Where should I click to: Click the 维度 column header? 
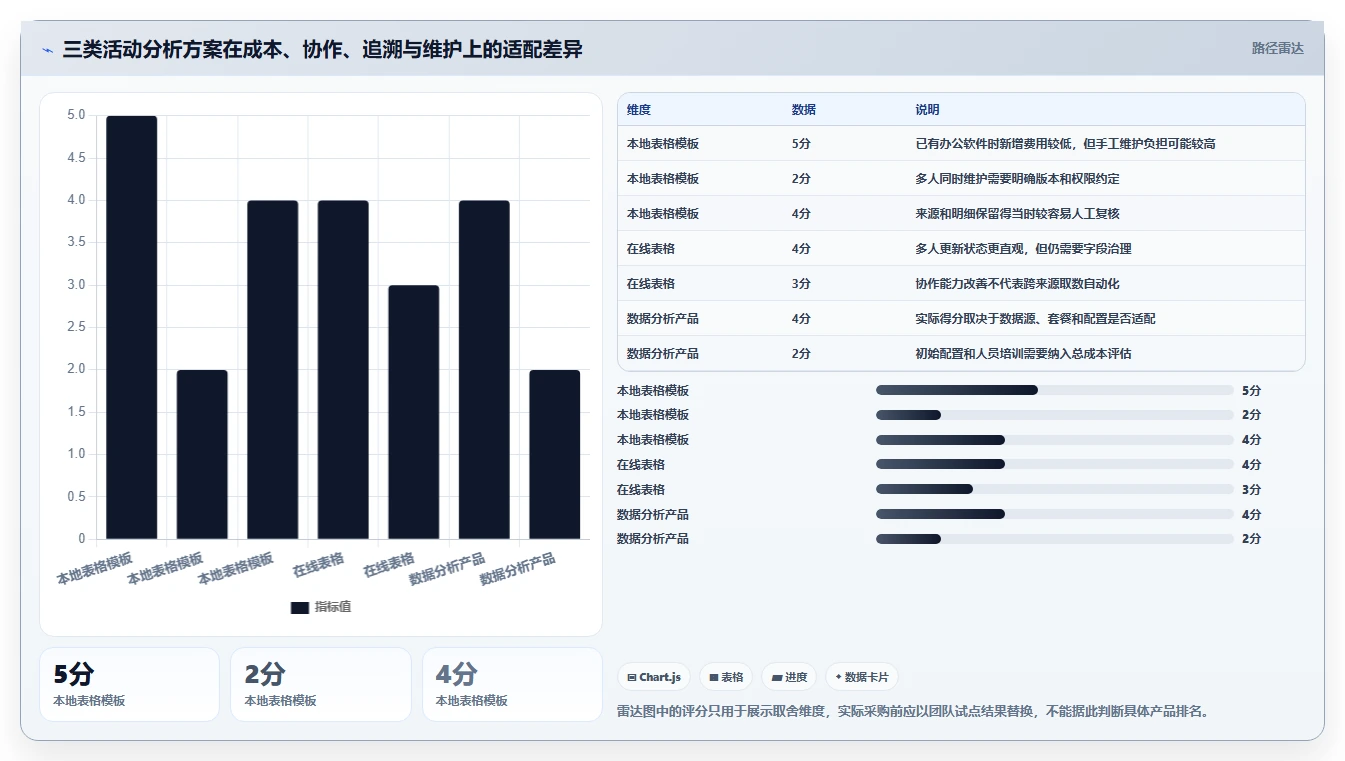[639, 110]
